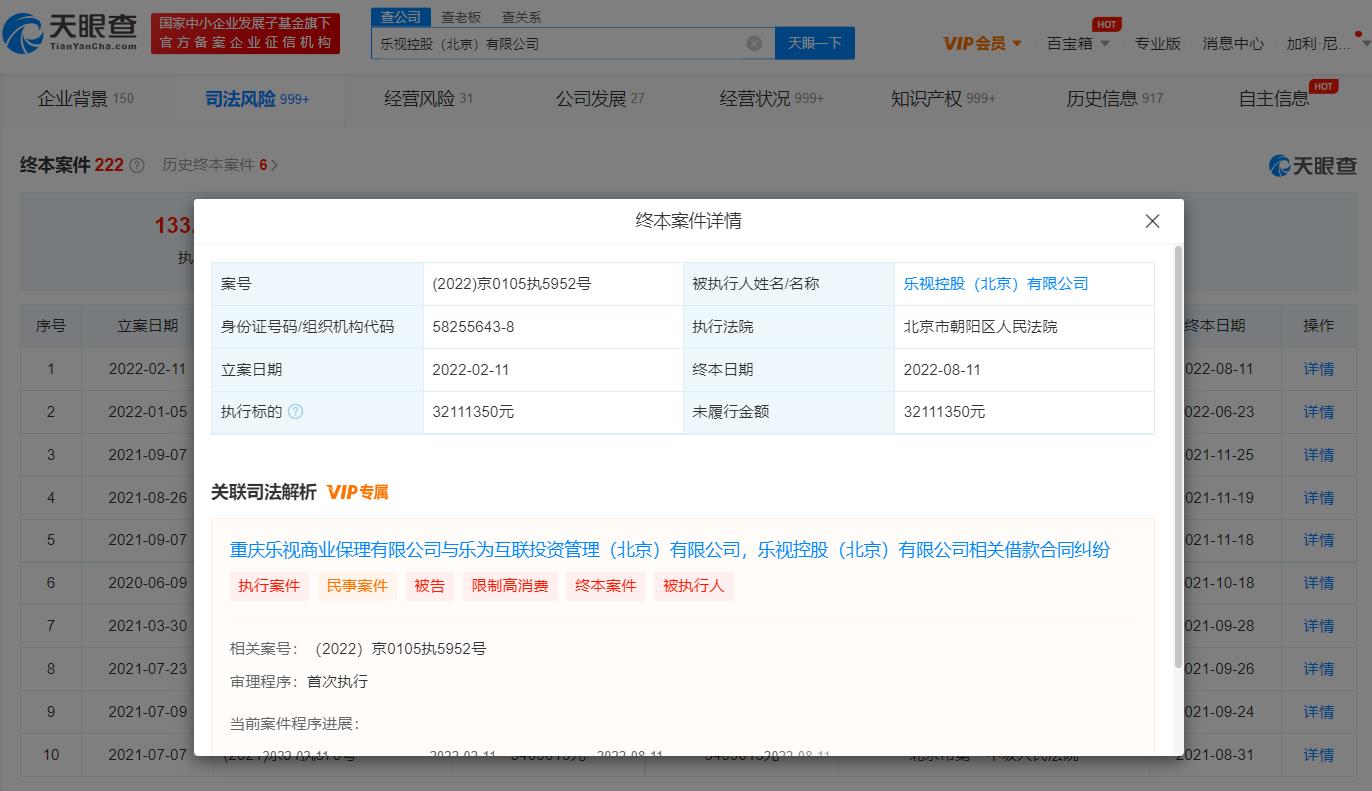Open 详情 for the 2021-11-19 row
This screenshot has width=1372, height=791.
(x=1319, y=498)
